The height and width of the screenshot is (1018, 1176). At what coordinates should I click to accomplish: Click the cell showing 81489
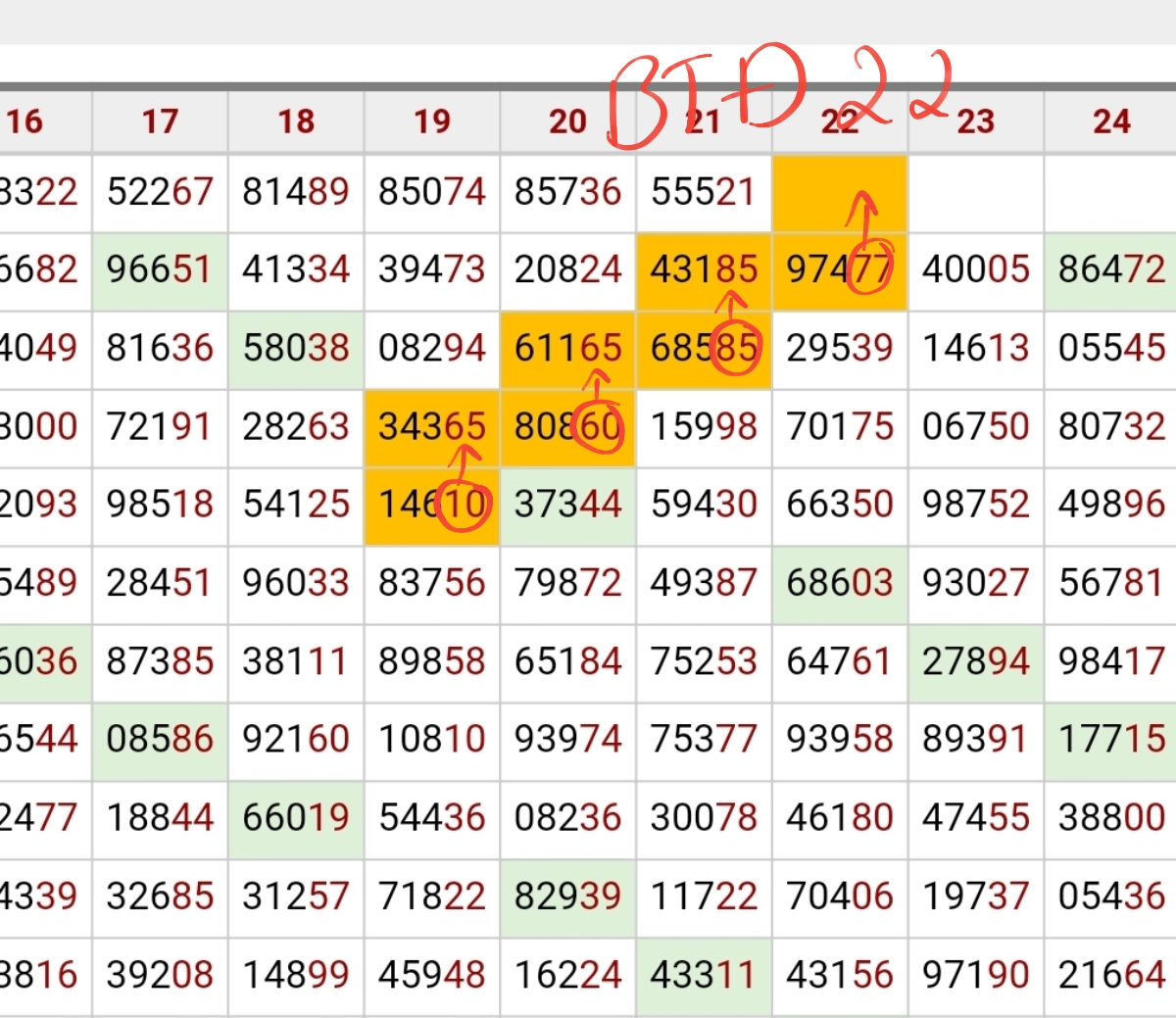[296, 192]
